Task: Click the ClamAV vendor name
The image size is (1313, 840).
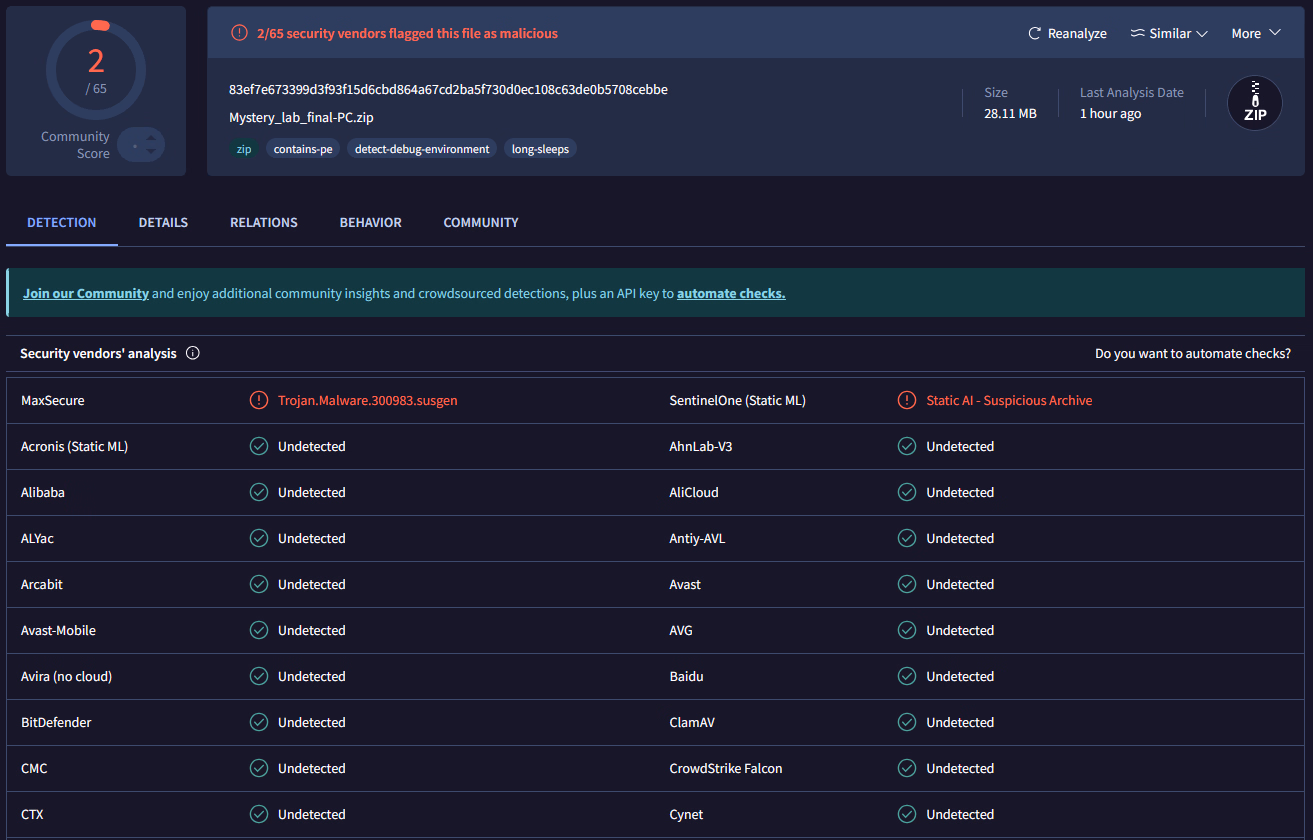Action: tap(692, 722)
